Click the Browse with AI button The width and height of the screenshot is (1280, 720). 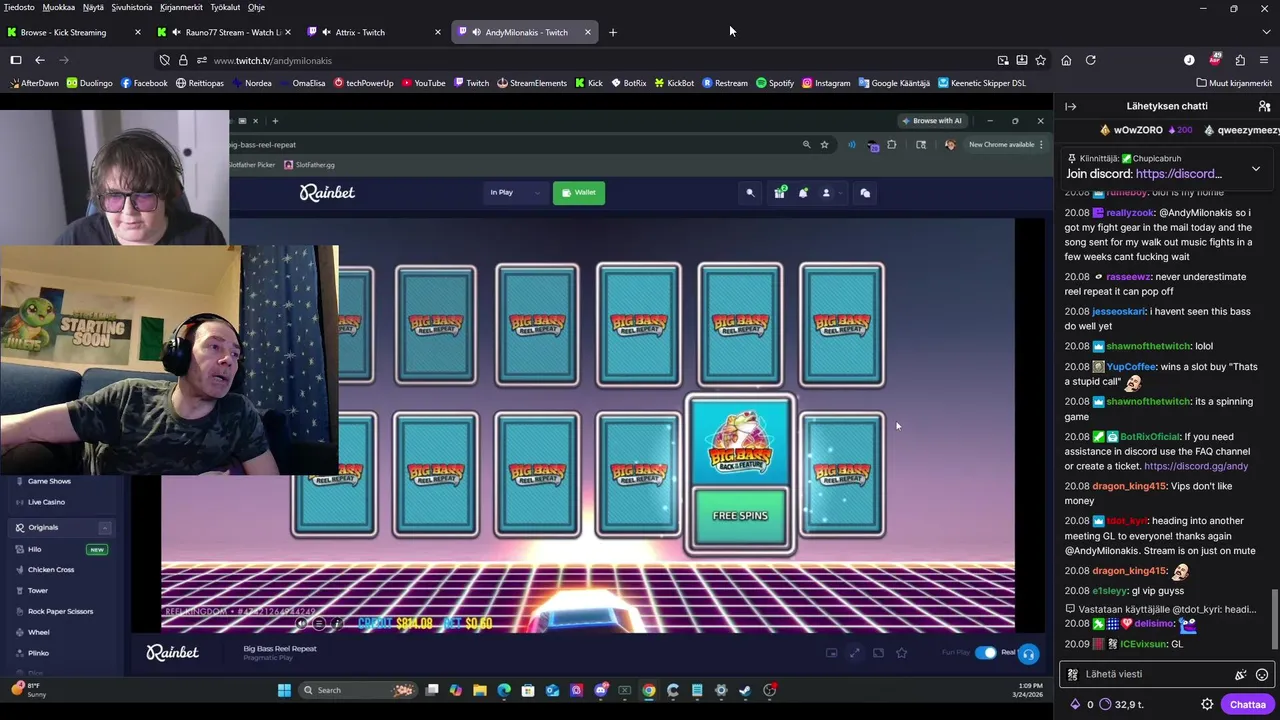(x=932, y=121)
